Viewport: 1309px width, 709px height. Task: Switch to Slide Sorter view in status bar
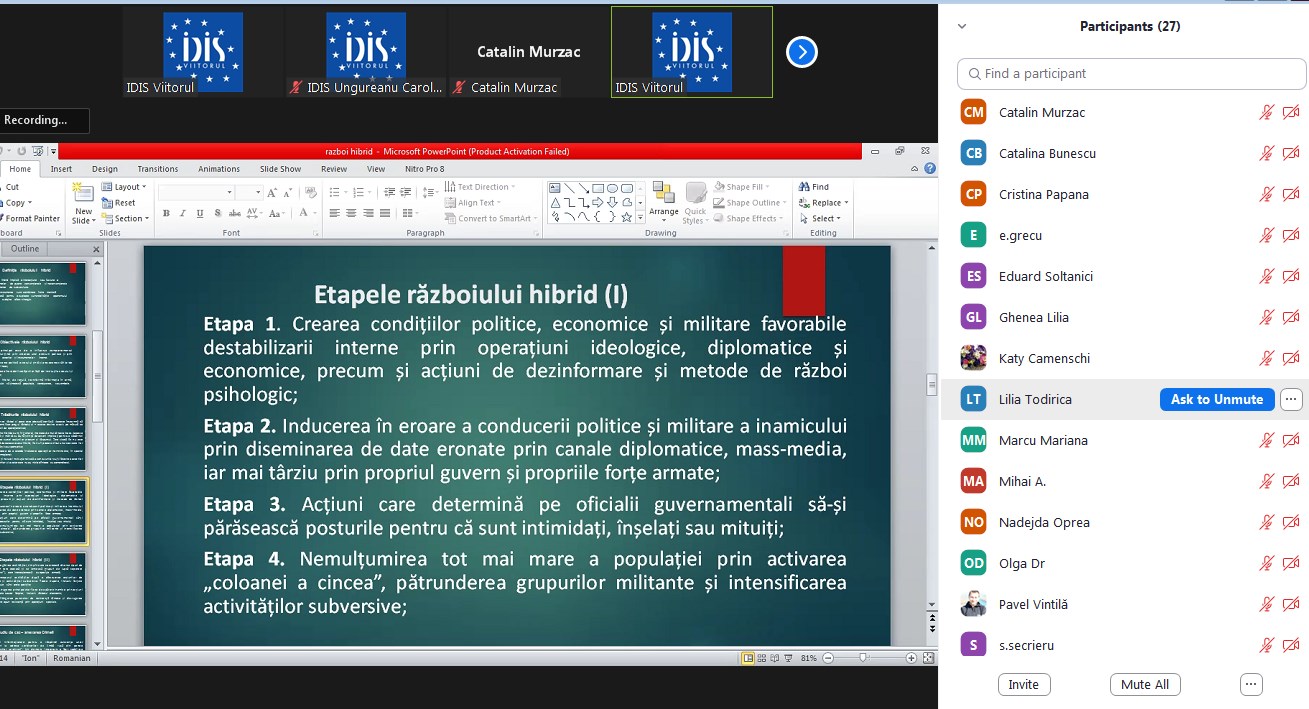click(762, 658)
